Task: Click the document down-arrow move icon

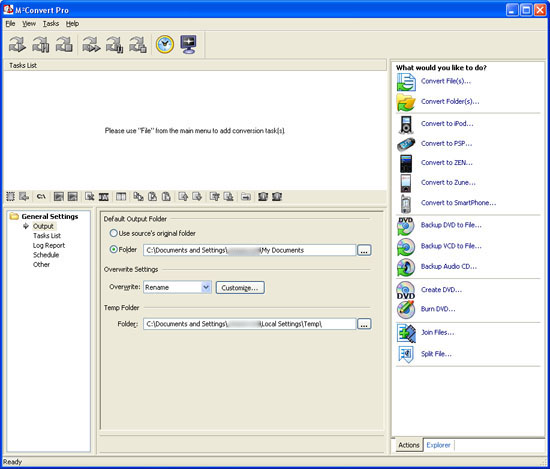Action: pos(197,197)
